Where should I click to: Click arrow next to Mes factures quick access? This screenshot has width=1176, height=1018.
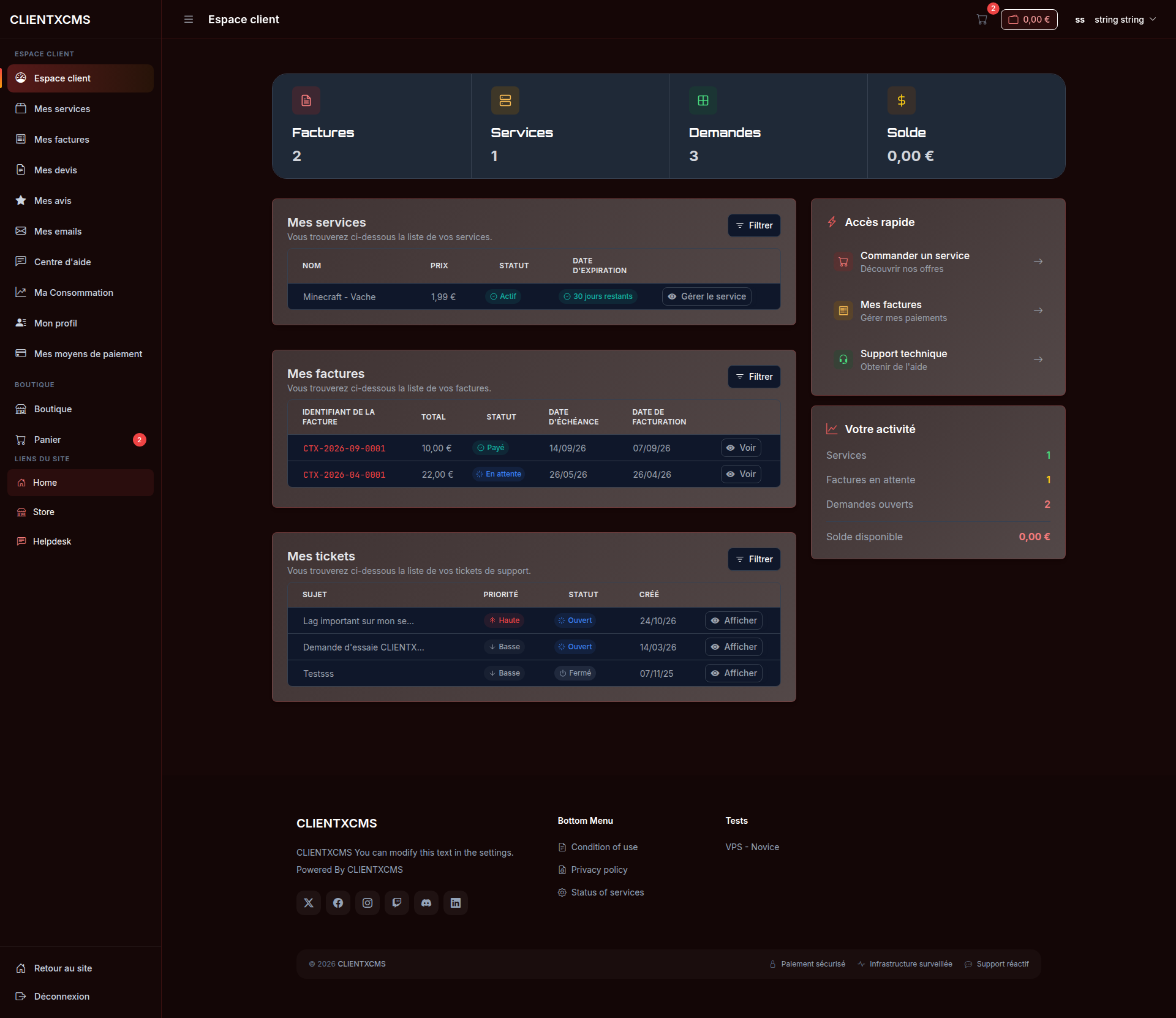point(1038,311)
